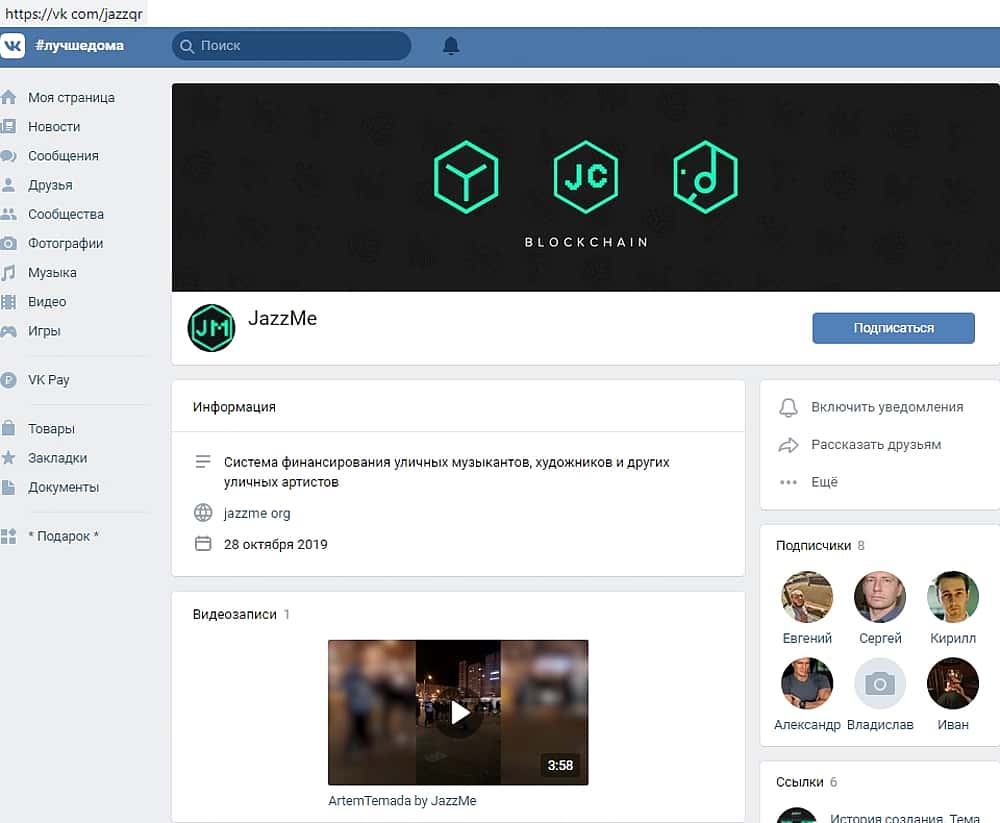
Task: Click the JazzMe group avatar
Action: tap(211, 328)
